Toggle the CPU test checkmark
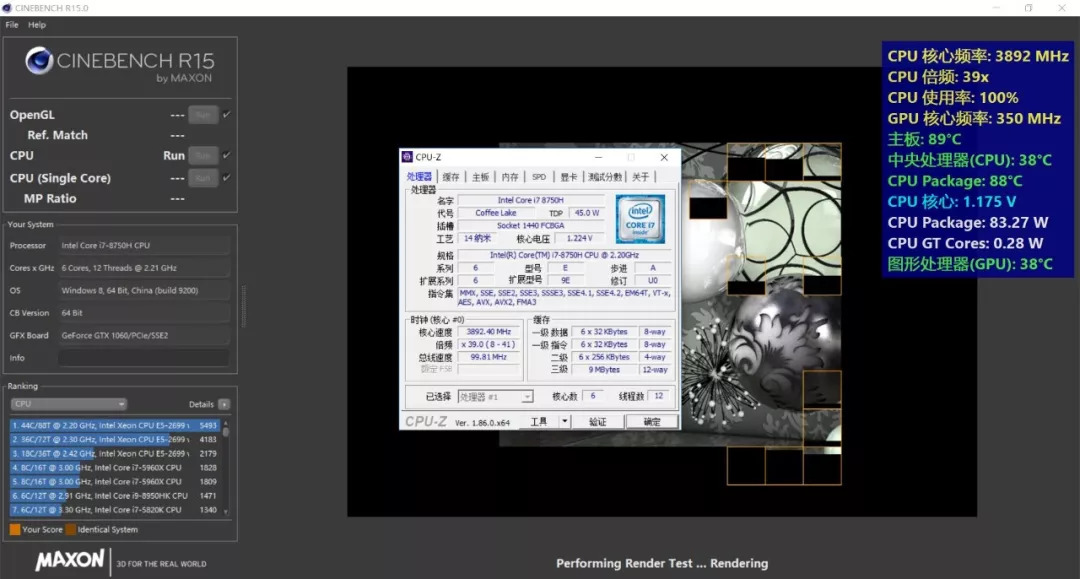 click(x=224, y=155)
